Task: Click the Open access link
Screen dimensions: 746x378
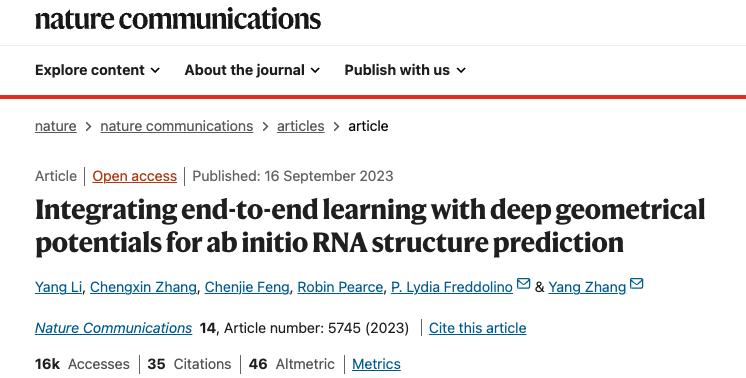Action: [135, 176]
